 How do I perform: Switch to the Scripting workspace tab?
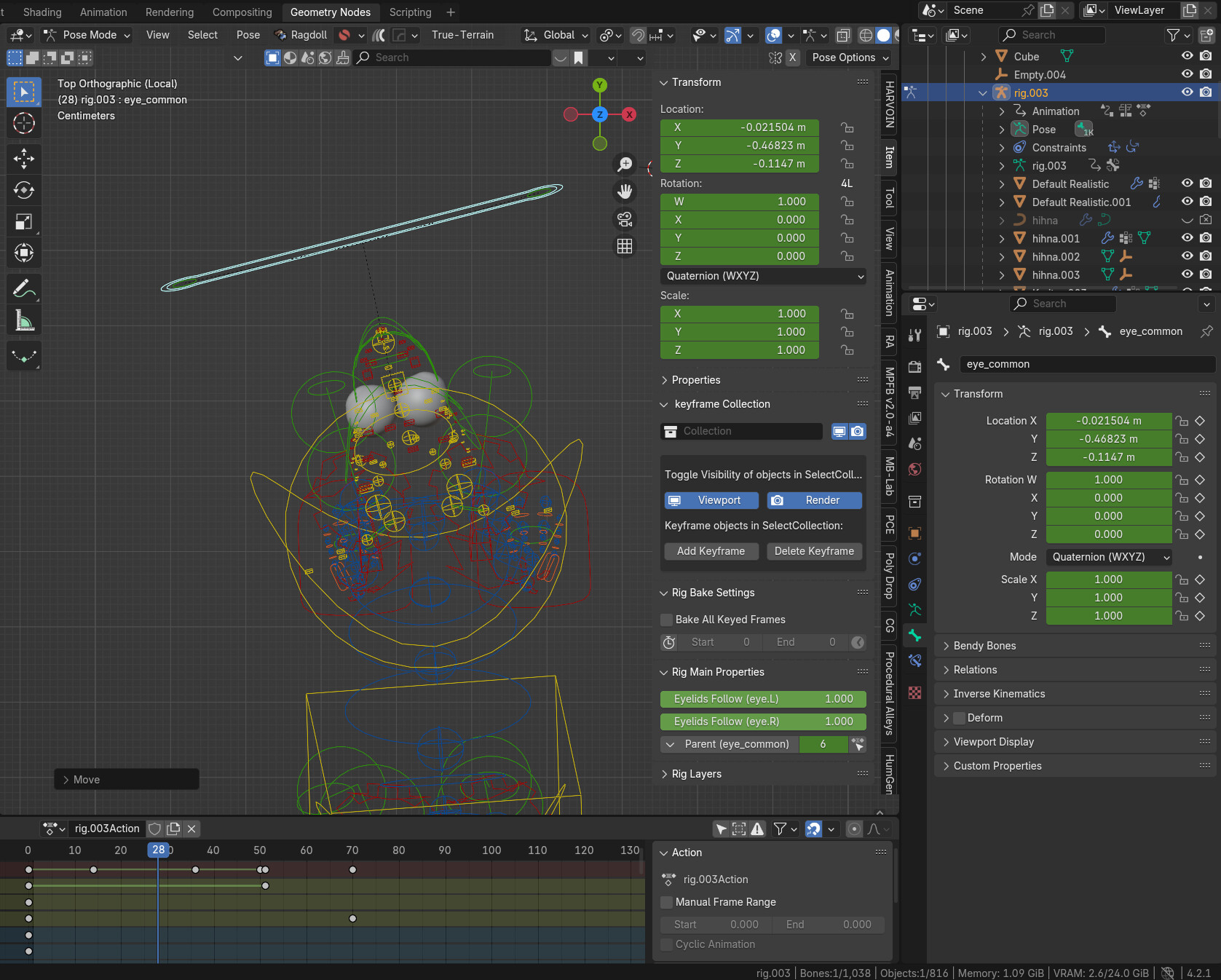click(x=410, y=12)
